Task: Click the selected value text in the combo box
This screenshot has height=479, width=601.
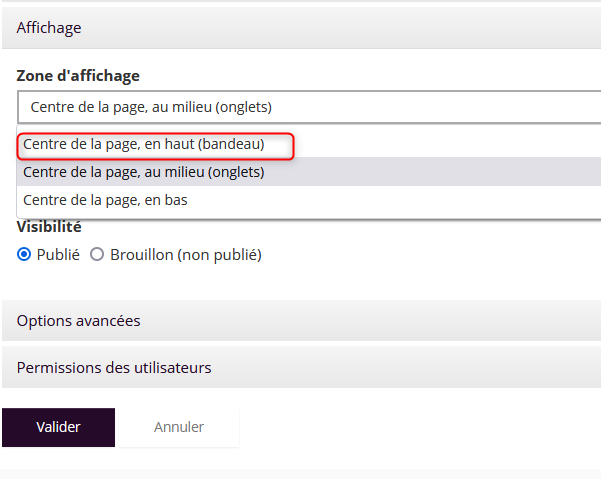Action: coord(151,107)
